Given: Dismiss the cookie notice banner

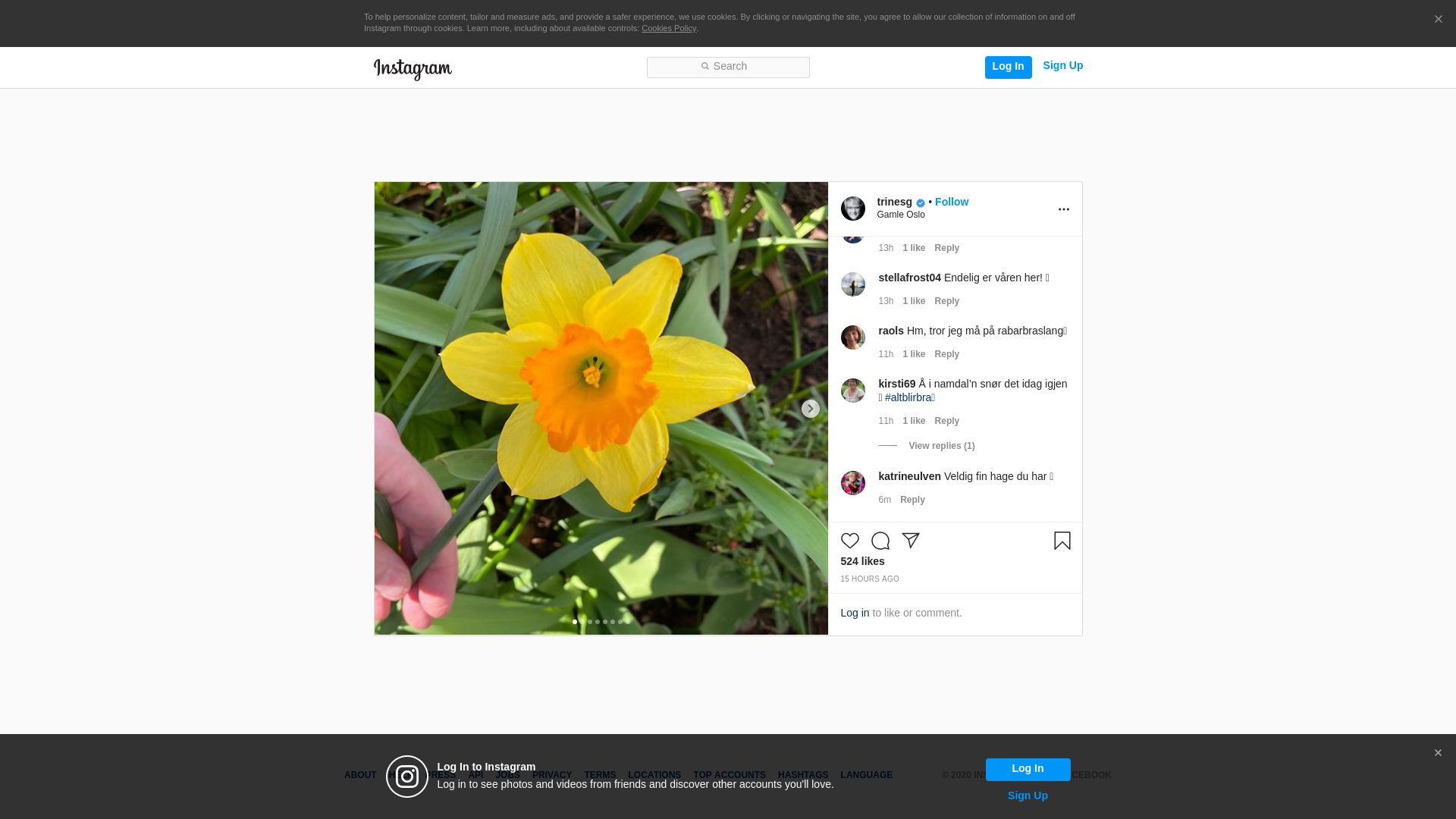Looking at the screenshot, I should [x=1438, y=20].
